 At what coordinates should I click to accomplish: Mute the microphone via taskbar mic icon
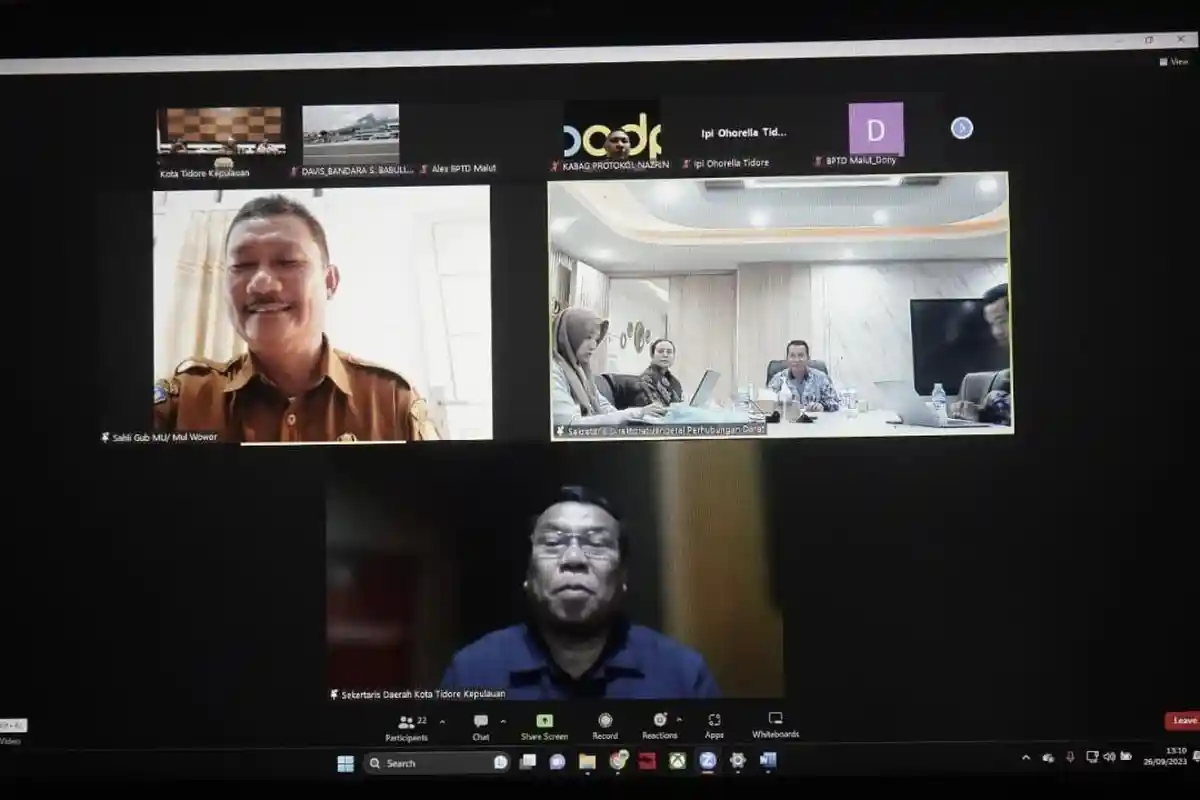pos(1071,756)
